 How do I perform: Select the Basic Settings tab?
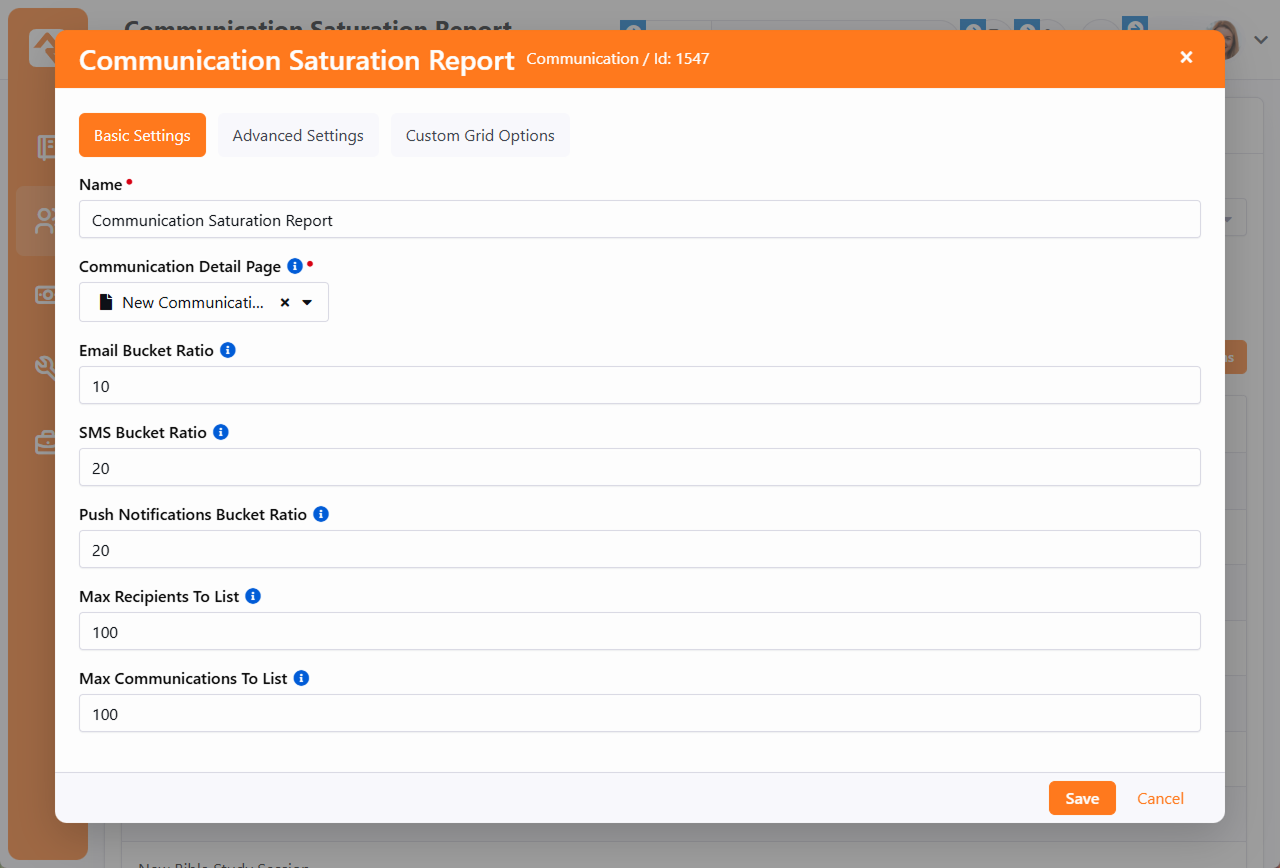pos(142,135)
